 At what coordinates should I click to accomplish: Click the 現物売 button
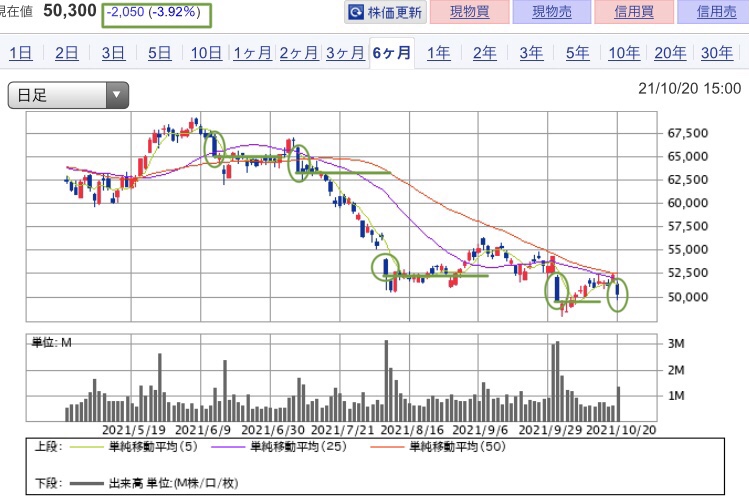coord(552,12)
